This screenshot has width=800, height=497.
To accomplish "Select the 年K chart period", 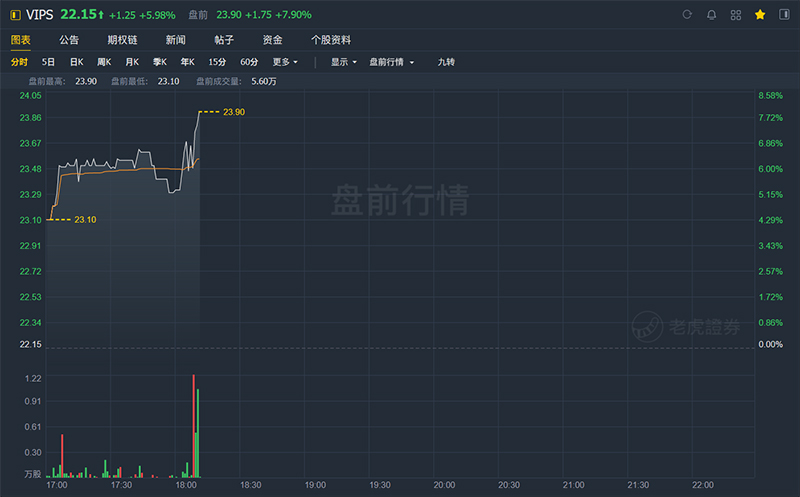I will tap(187, 62).
